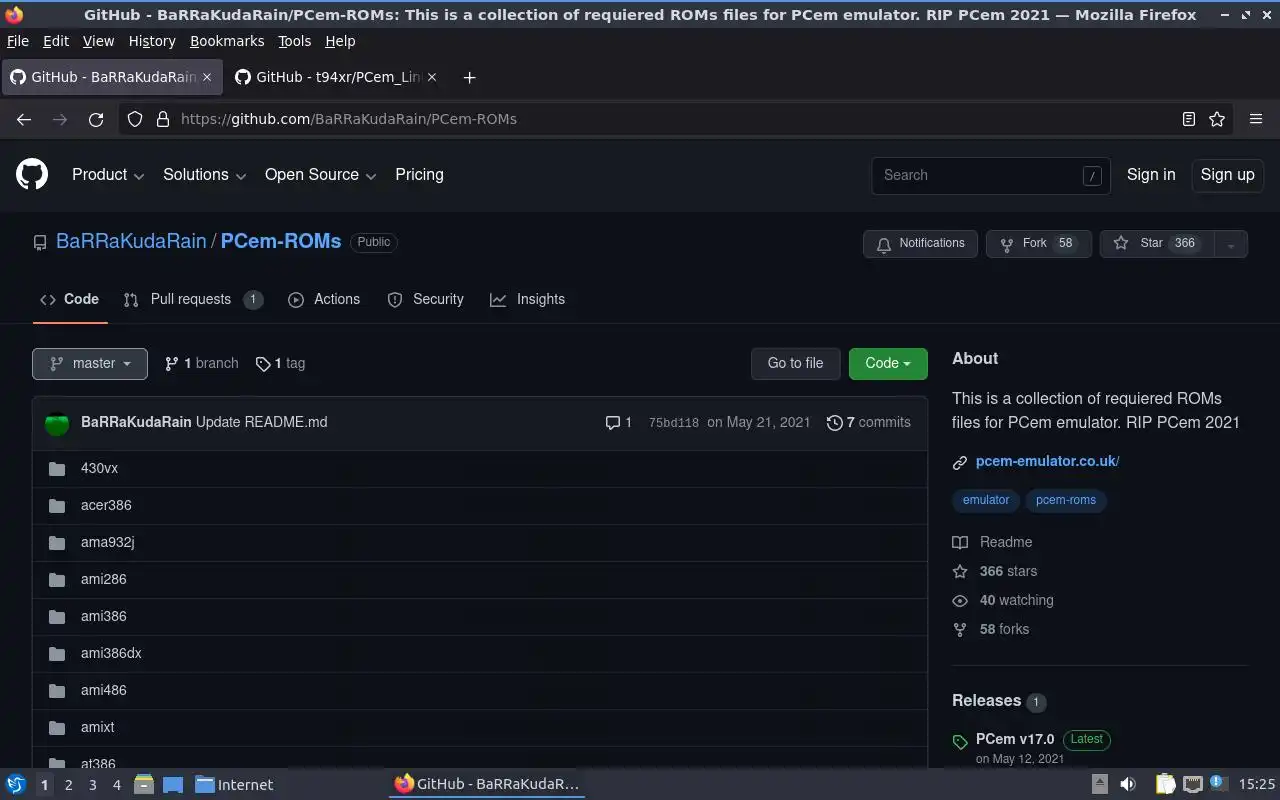Open the Firefox hamburger menu
The height and width of the screenshot is (800, 1280).
(x=1256, y=119)
